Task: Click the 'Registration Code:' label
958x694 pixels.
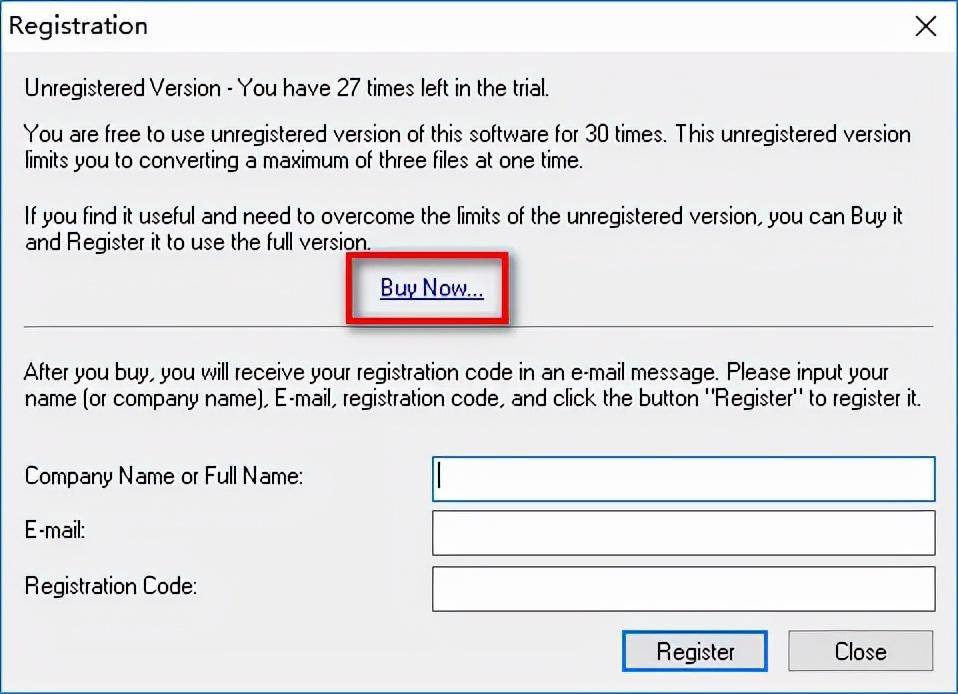Action: pos(111,586)
